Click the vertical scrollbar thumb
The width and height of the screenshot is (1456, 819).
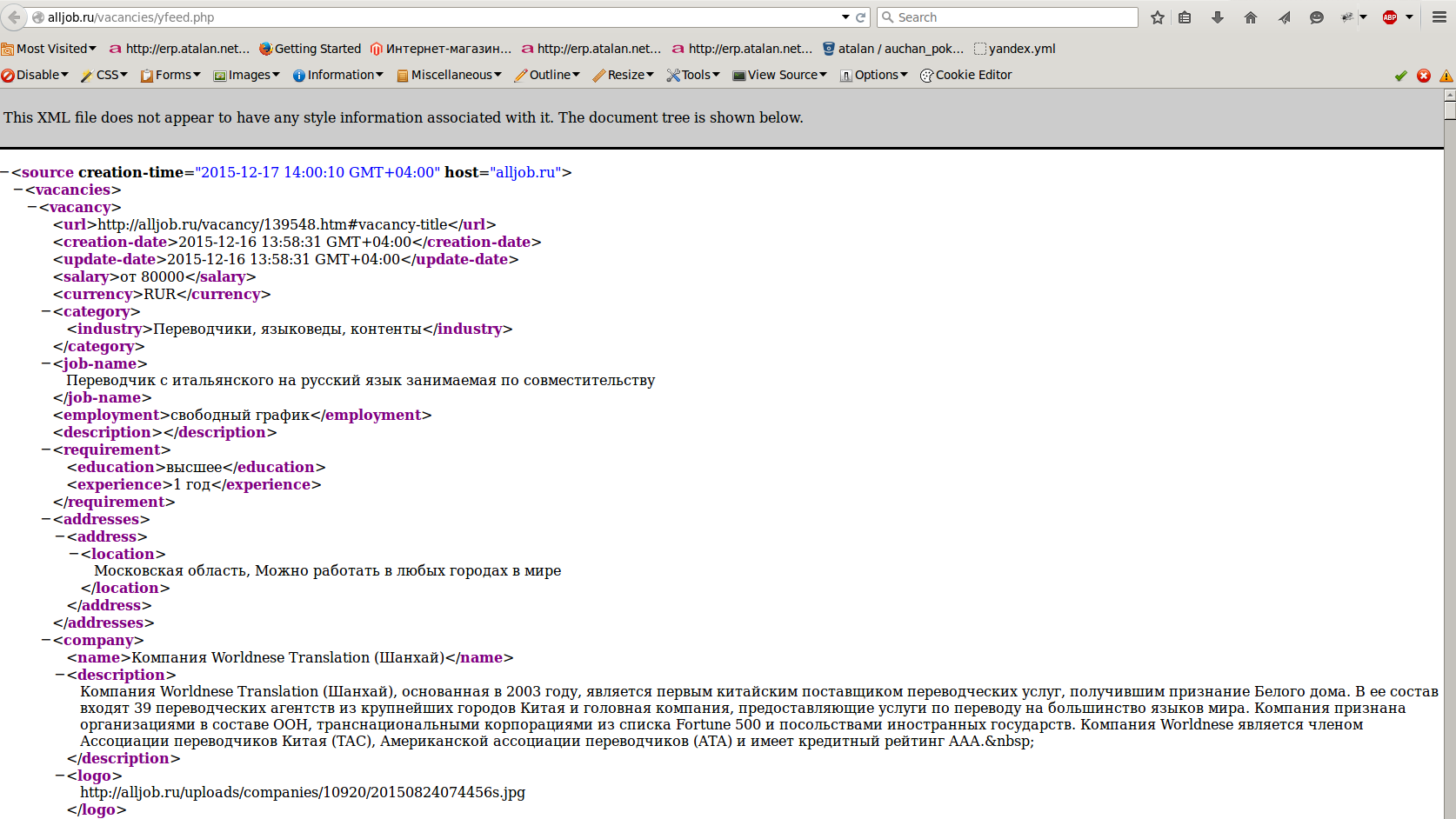coord(1449,110)
